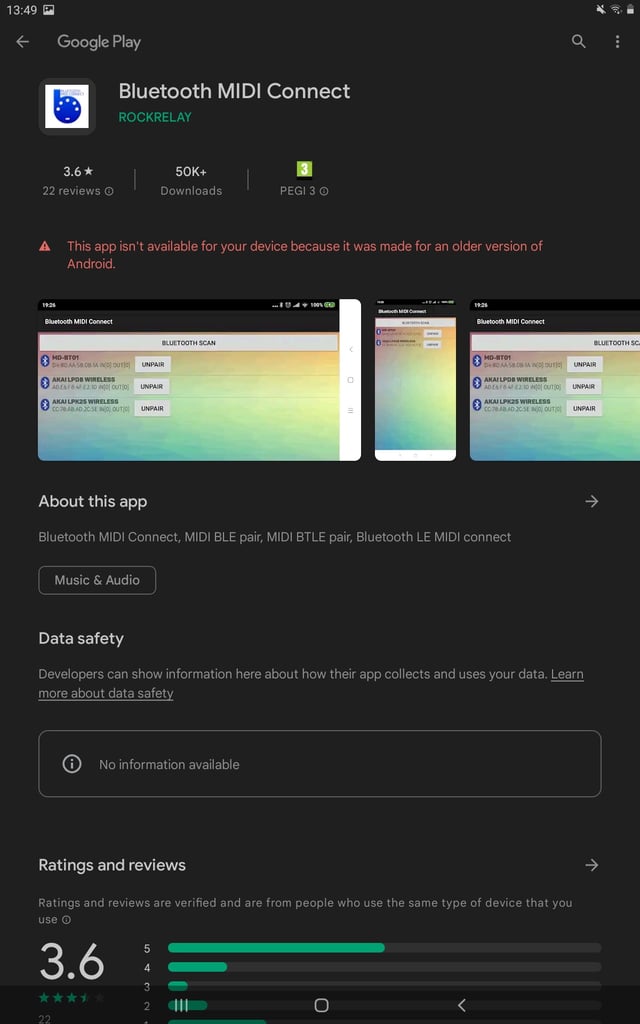Tap the 4-star rating bar
The width and height of the screenshot is (640, 1024).
384,967
